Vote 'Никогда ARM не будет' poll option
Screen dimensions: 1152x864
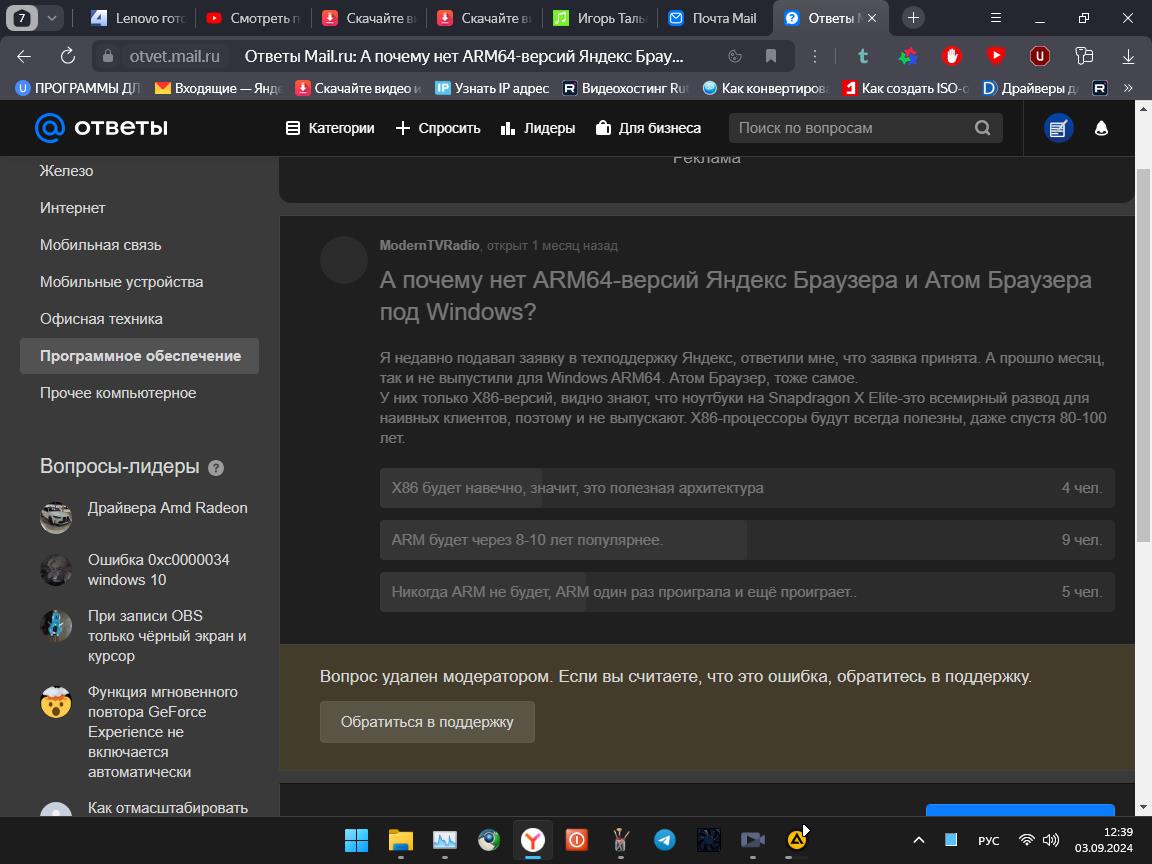[746, 592]
